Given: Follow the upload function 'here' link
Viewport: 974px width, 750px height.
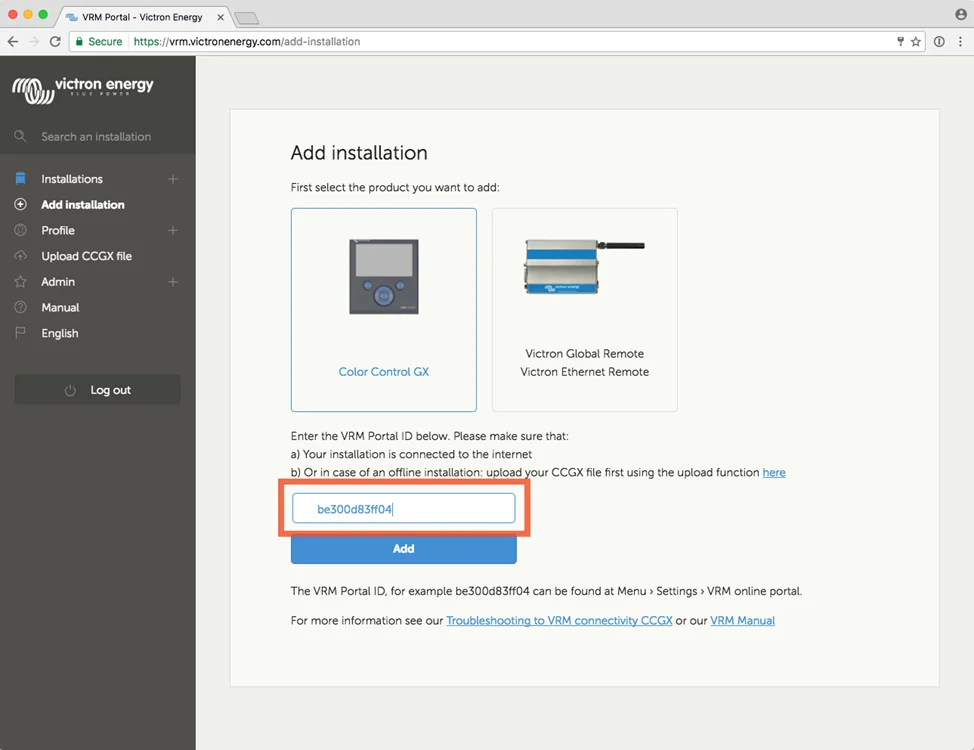Looking at the screenshot, I should 774,472.
